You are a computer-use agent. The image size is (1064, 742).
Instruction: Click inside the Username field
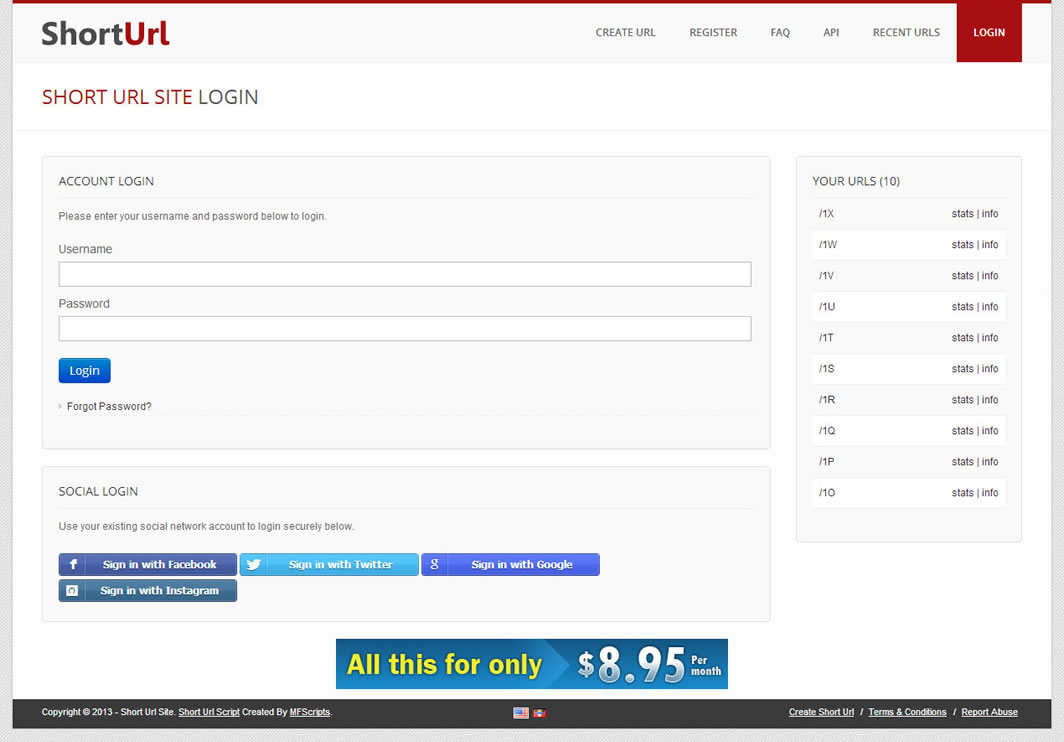[x=405, y=275]
